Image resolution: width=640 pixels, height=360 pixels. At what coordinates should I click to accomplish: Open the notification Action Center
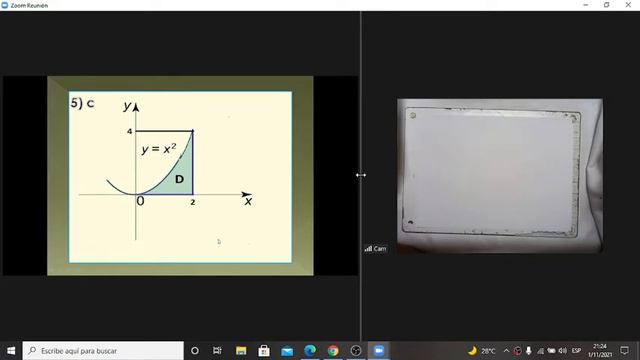pyautogui.click(x=624, y=351)
